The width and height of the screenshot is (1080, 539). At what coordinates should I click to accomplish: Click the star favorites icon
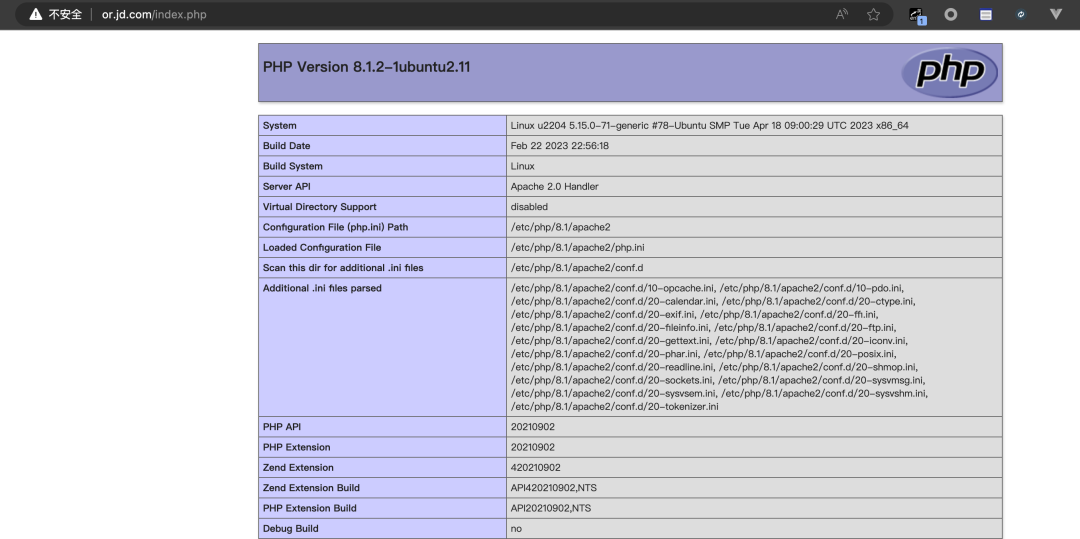click(x=873, y=14)
